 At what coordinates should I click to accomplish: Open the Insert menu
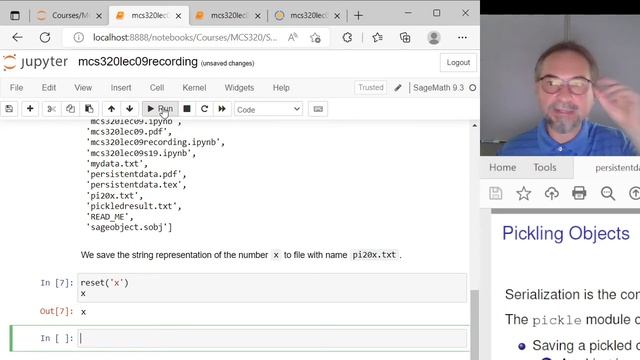click(x=121, y=88)
